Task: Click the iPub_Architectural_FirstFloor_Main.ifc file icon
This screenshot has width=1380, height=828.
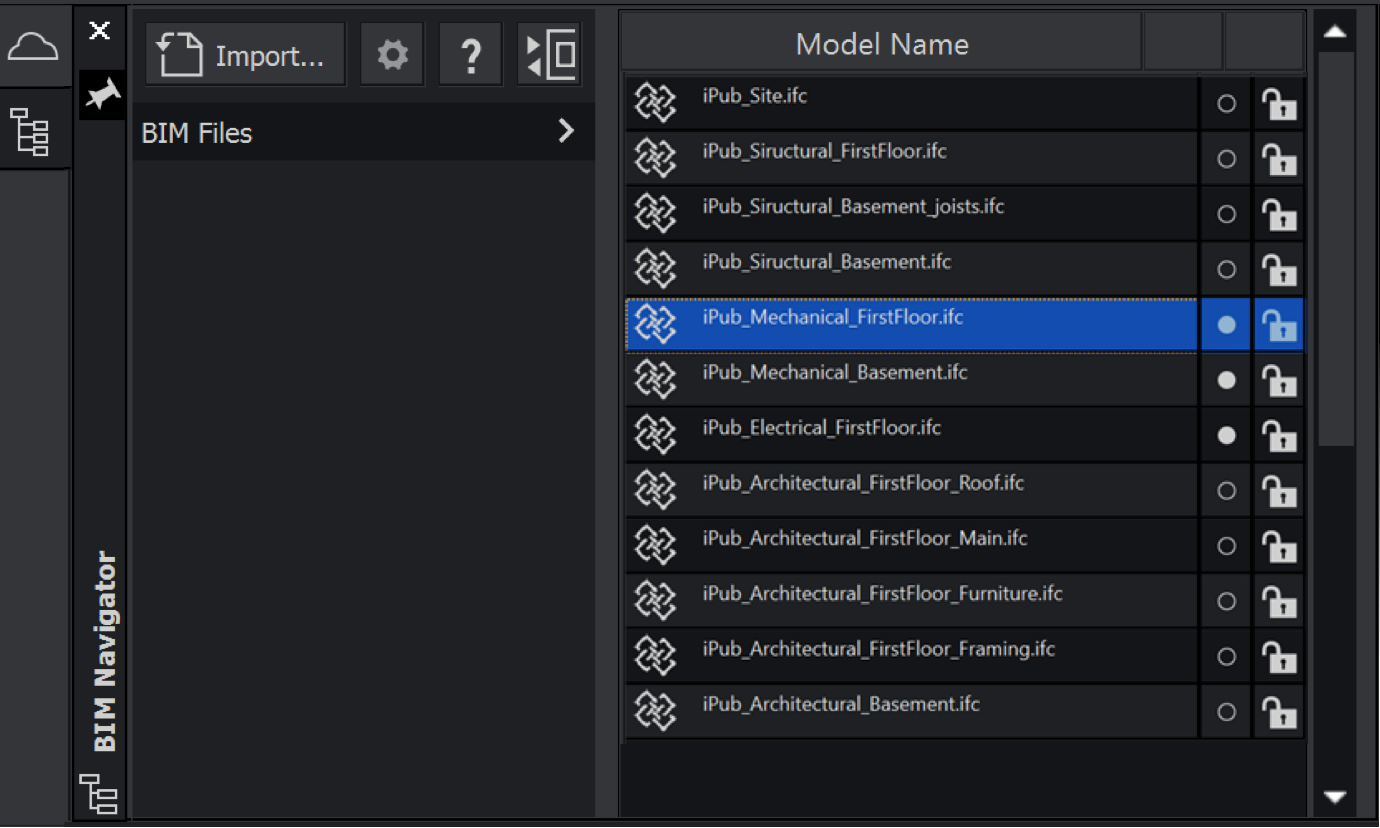Action: 656,545
